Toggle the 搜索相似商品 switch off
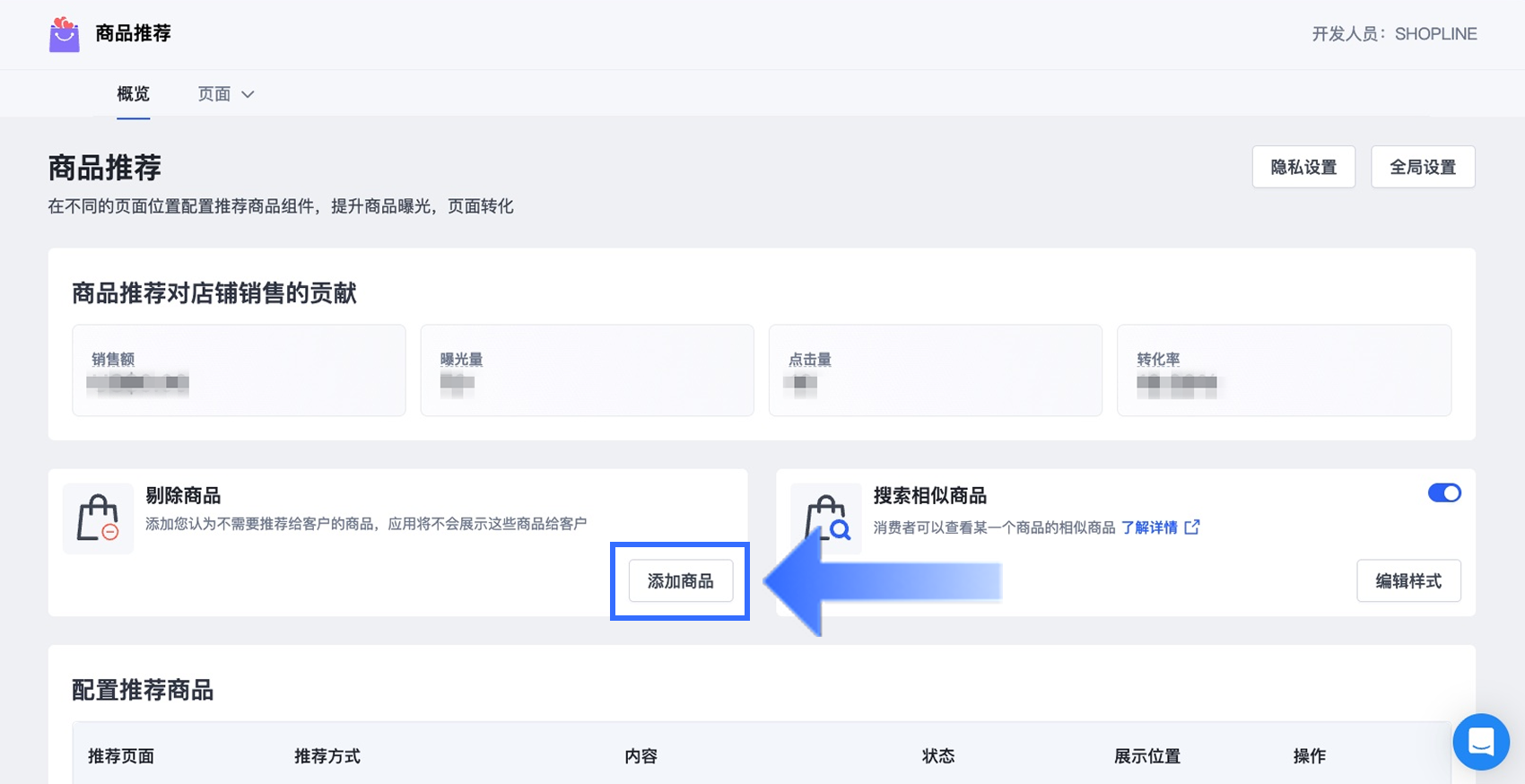This screenshot has width=1525, height=784. click(1444, 493)
